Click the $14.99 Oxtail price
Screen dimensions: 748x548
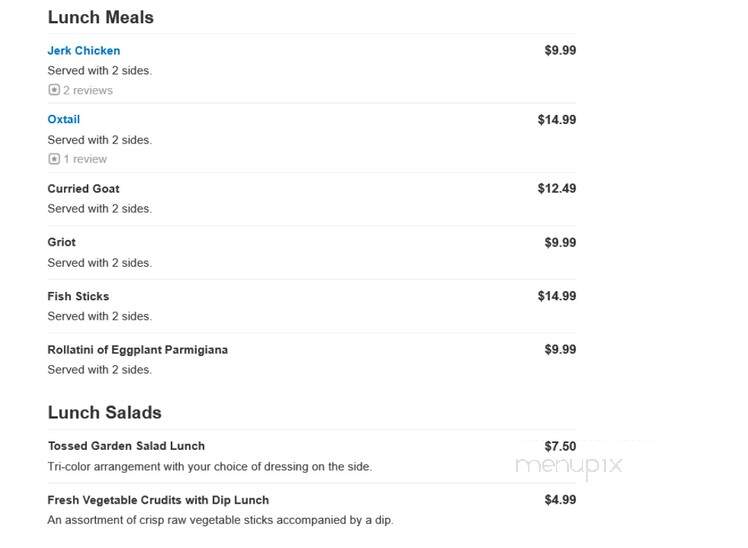coord(557,119)
